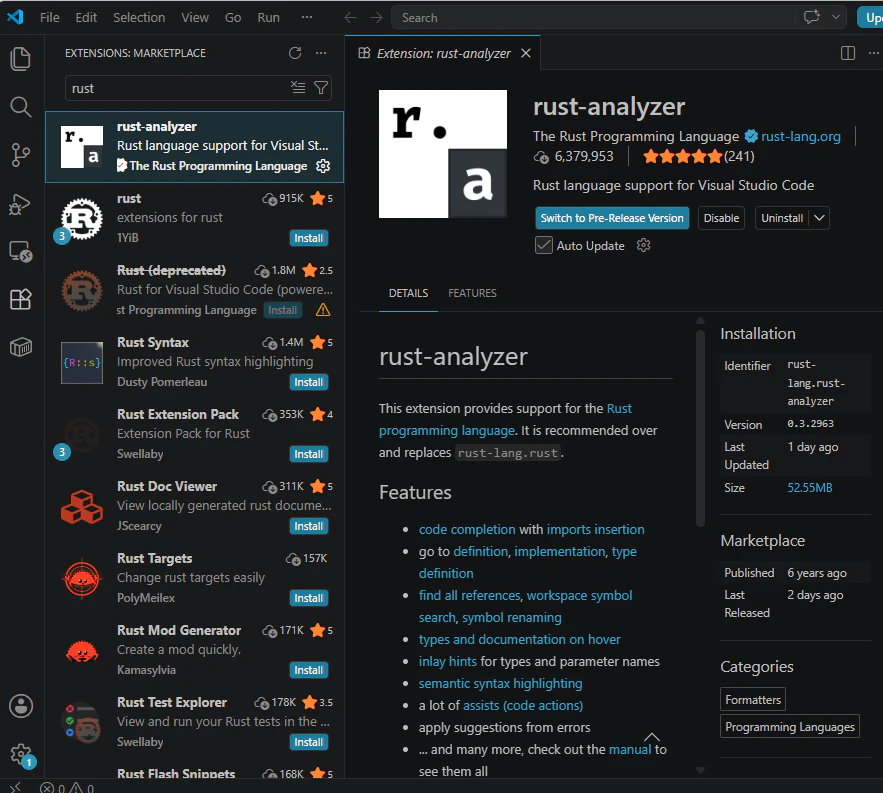The height and width of the screenshot is (793, 883).
Task: Open the rust-lang.org publisher link
Action: (801, 136)
